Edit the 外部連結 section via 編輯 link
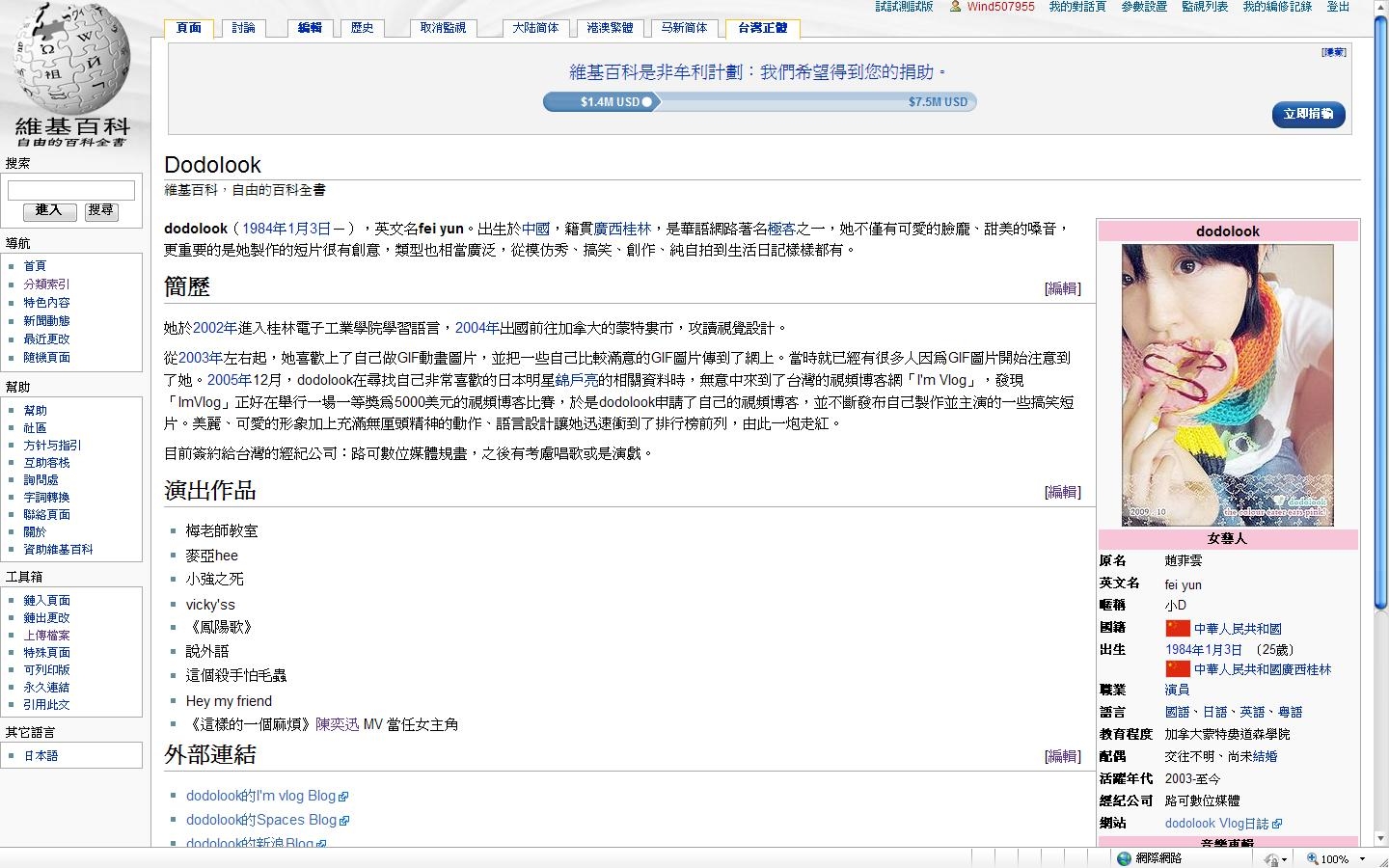Screen dimensions: 1389x868 tap(1062, 756)
